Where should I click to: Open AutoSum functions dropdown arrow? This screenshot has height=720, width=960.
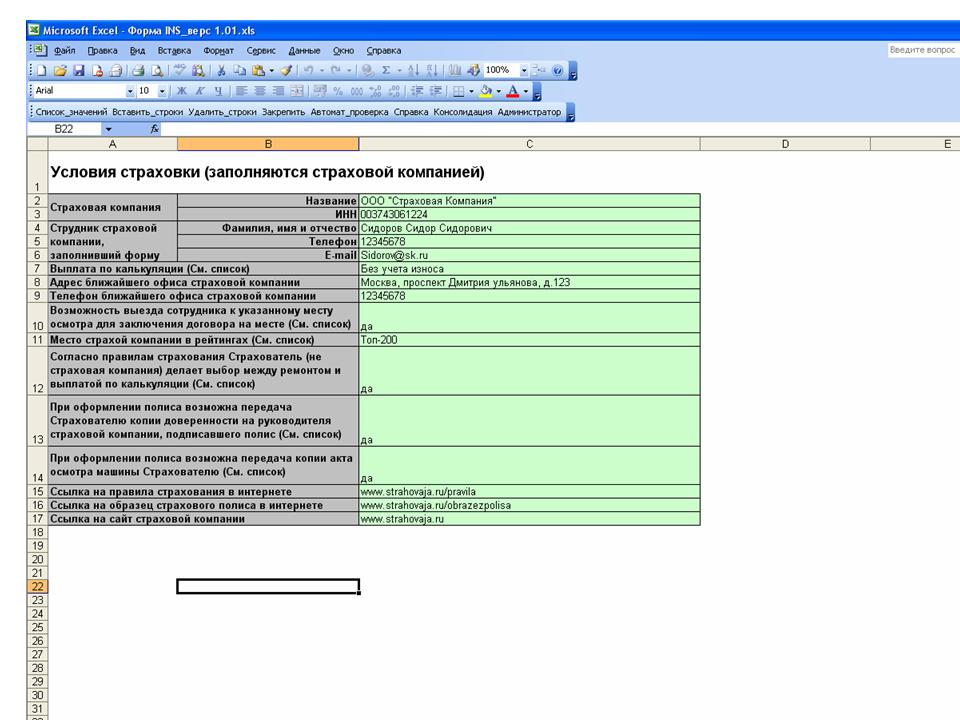[x=399, y=70]
